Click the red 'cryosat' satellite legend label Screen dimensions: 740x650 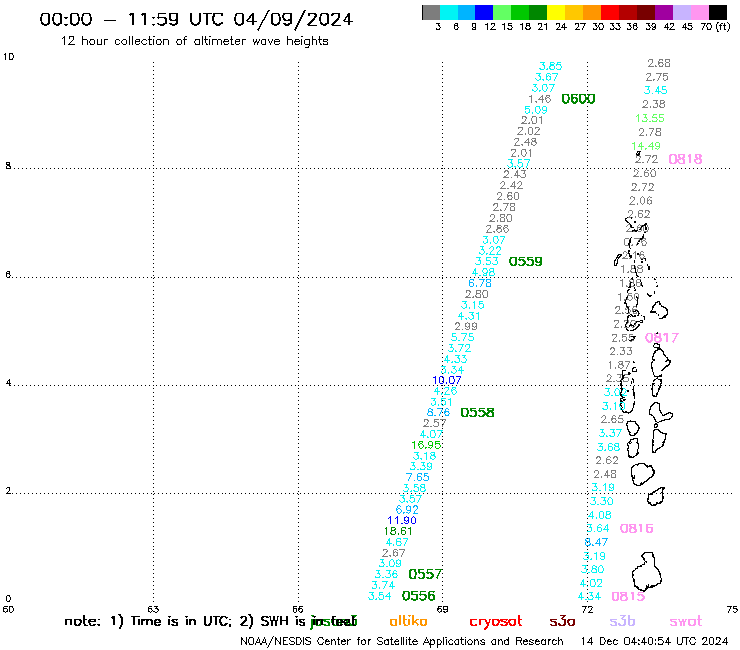click(496, 622)
